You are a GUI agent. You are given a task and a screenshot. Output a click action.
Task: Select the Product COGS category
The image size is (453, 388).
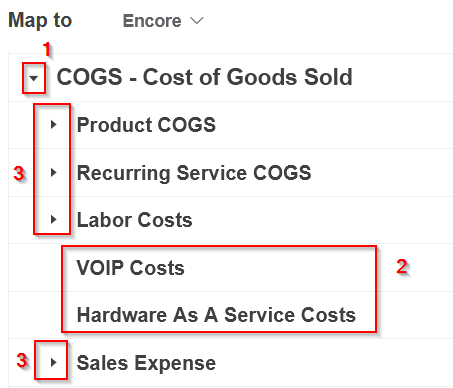(146, 125)
